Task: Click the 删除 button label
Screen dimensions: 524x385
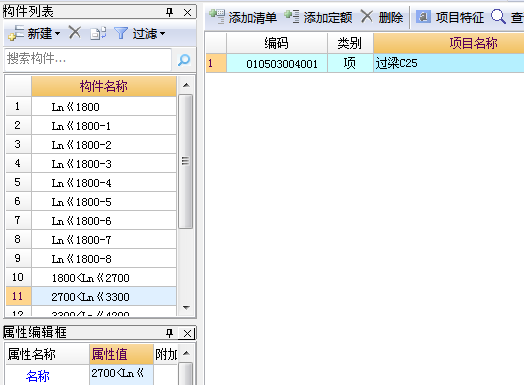Action: 391,17
